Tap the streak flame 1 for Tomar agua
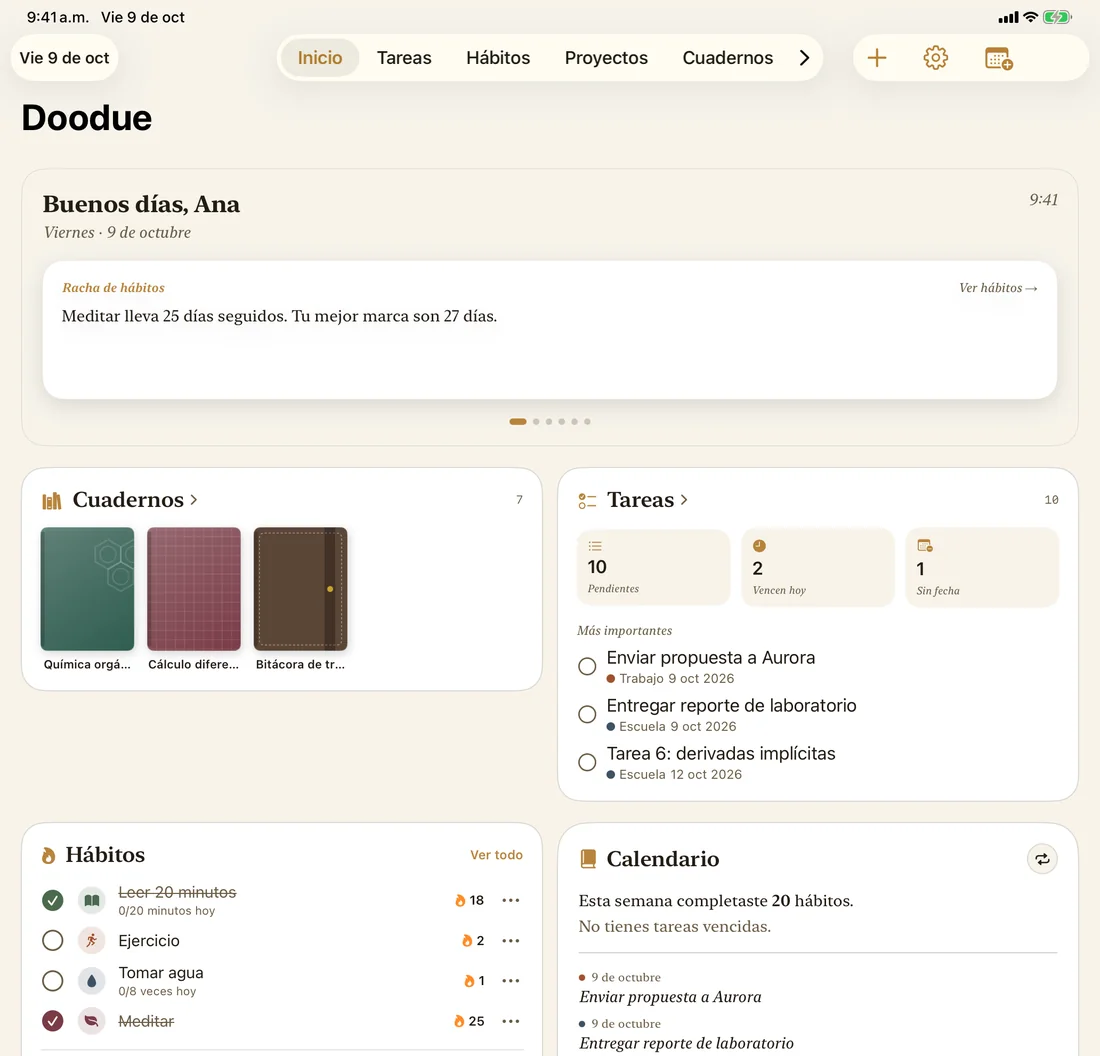The height and width of the screenshot is (1056, 1100). [474, 981]
